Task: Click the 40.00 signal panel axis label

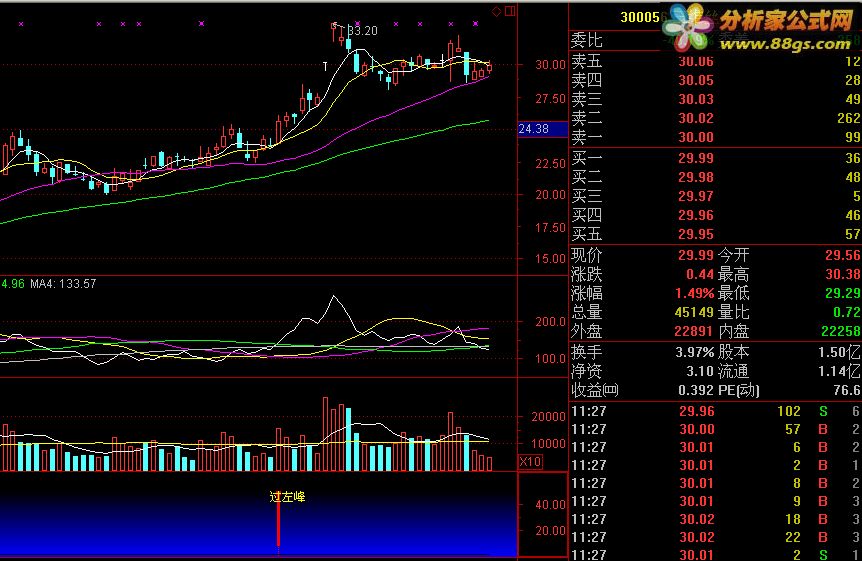Action: tap(550, 504)
